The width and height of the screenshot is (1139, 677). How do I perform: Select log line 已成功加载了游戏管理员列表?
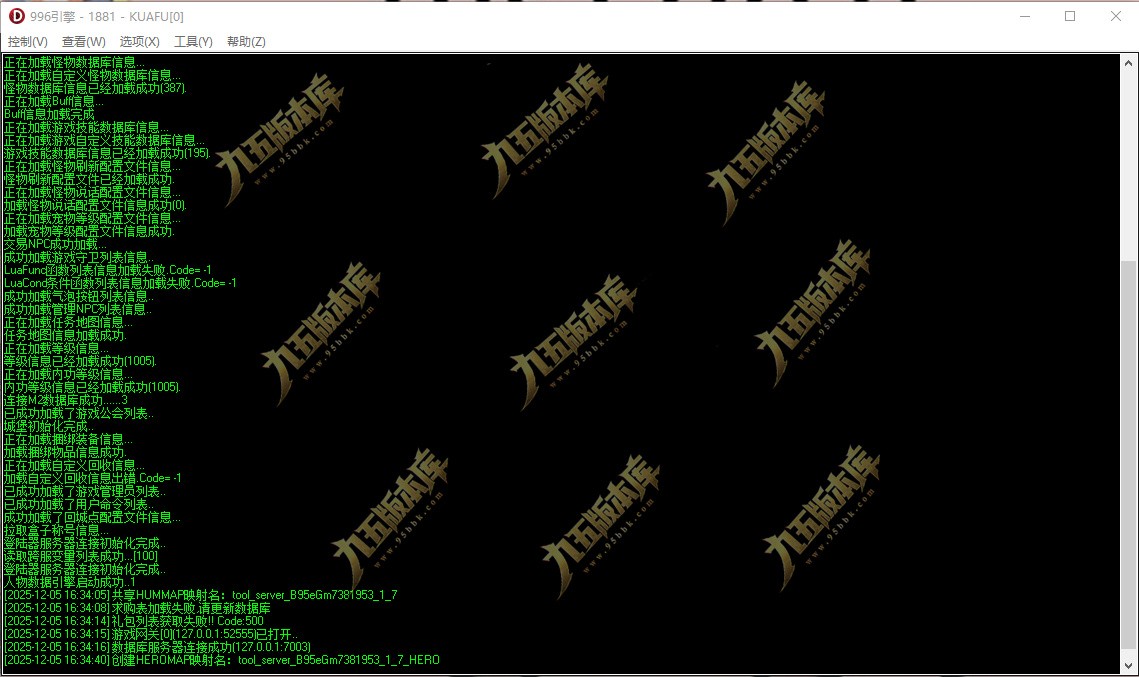point(84,491)
